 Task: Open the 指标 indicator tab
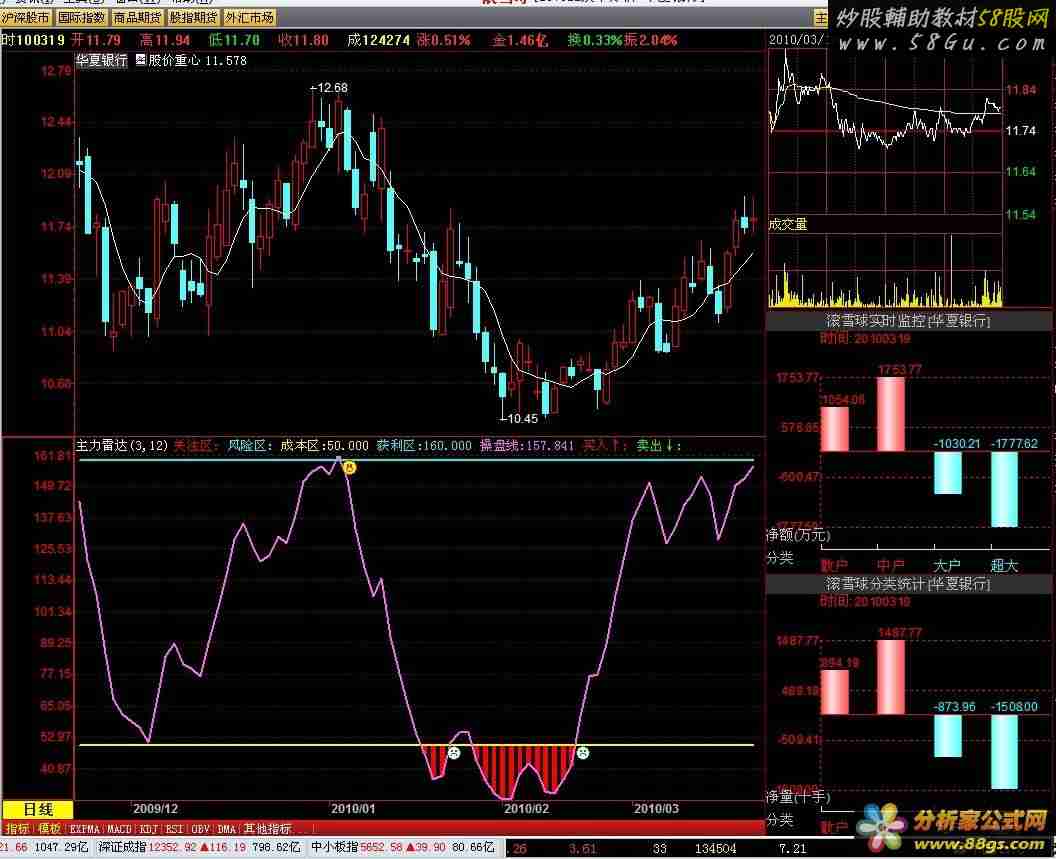(17, 829)
